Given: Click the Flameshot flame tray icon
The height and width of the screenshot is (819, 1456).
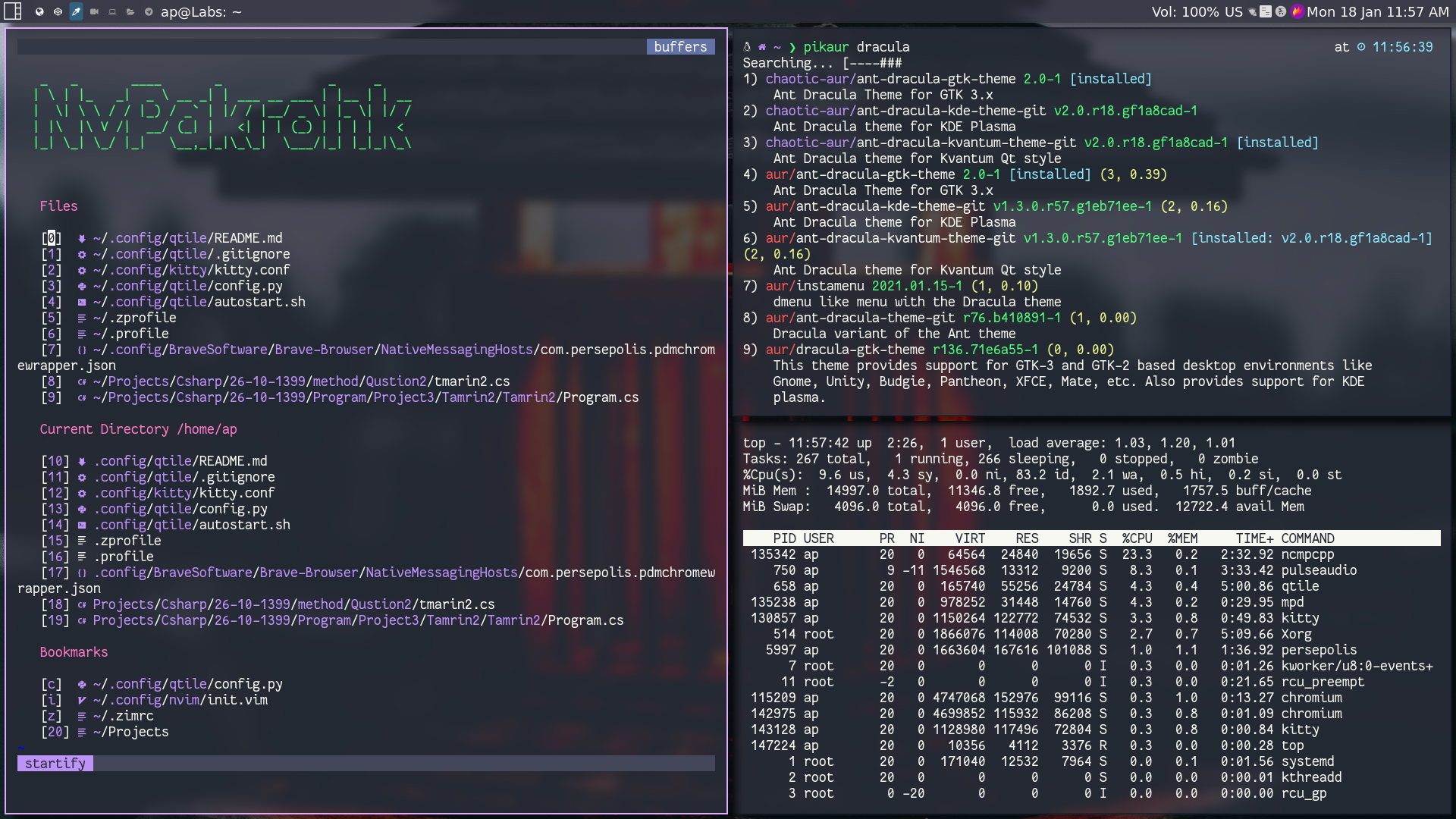Looking at the screenshot, I should tap(1297, 11).
